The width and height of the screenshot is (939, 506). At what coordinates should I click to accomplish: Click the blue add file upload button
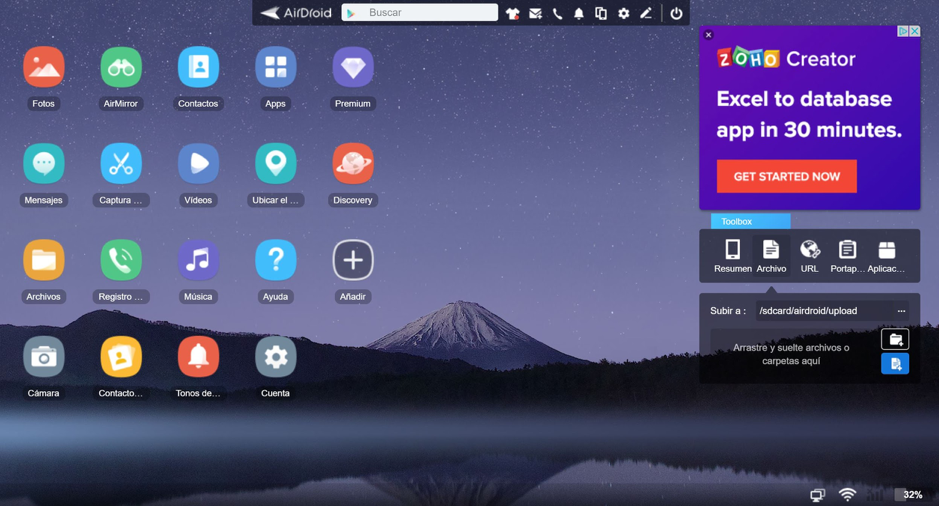895,363
